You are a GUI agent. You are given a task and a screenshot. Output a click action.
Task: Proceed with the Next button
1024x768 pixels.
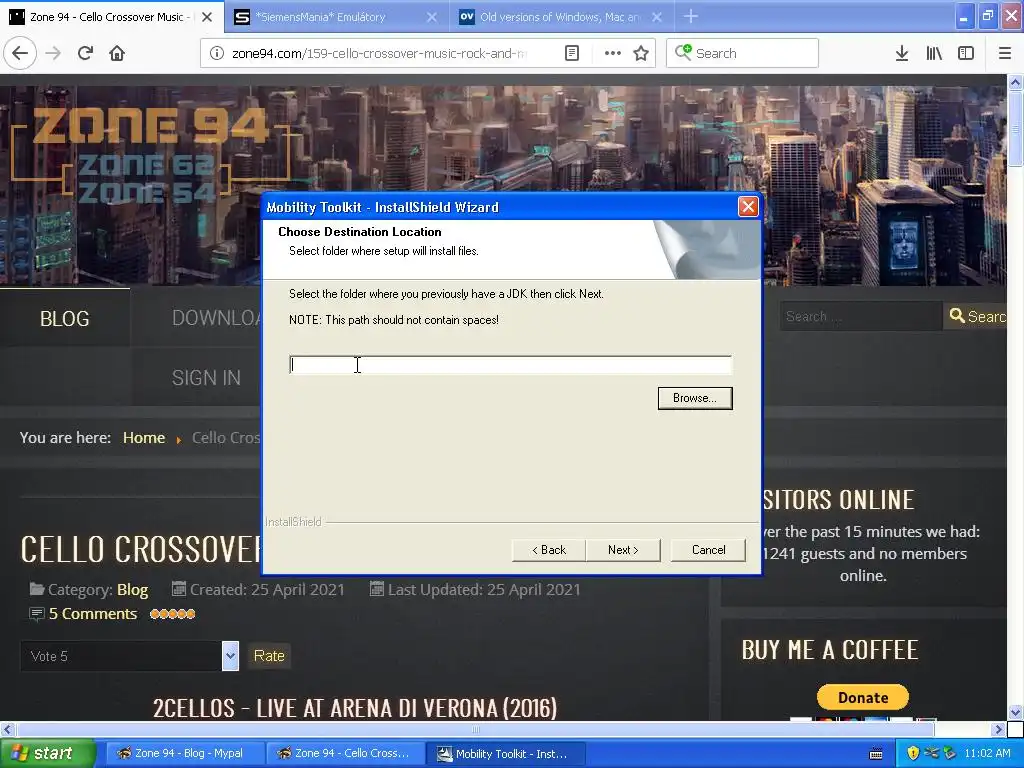point(623,550)
